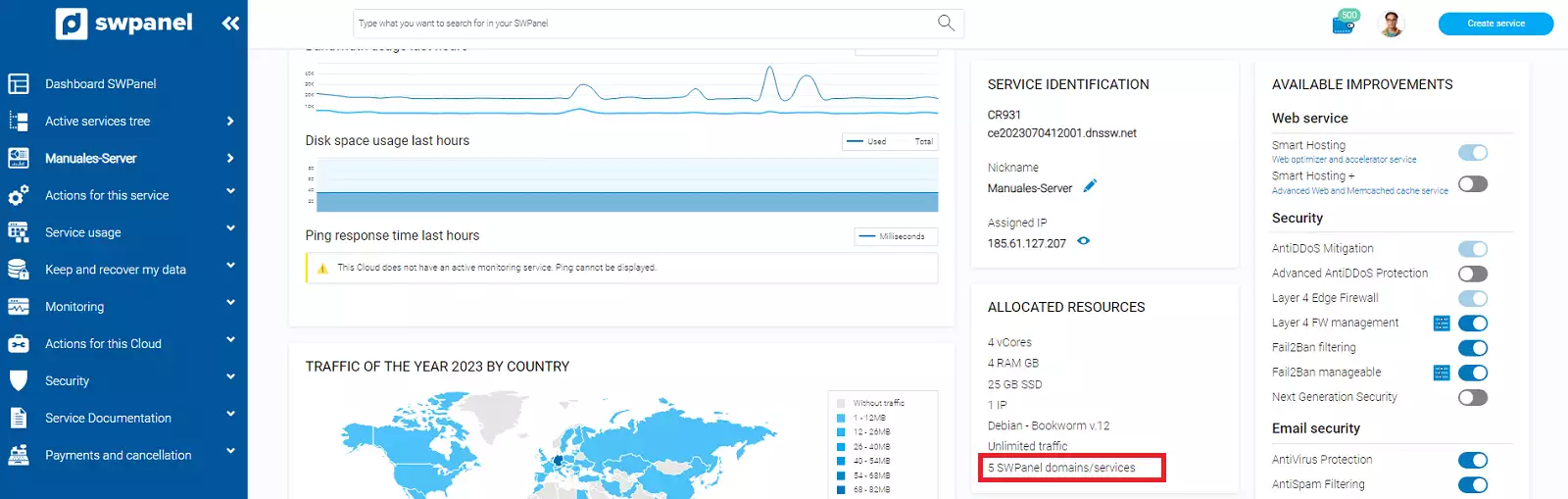Collapse sidebar with double chevron icon
This screenshot has height=499, width=1568.
point(230,24)
